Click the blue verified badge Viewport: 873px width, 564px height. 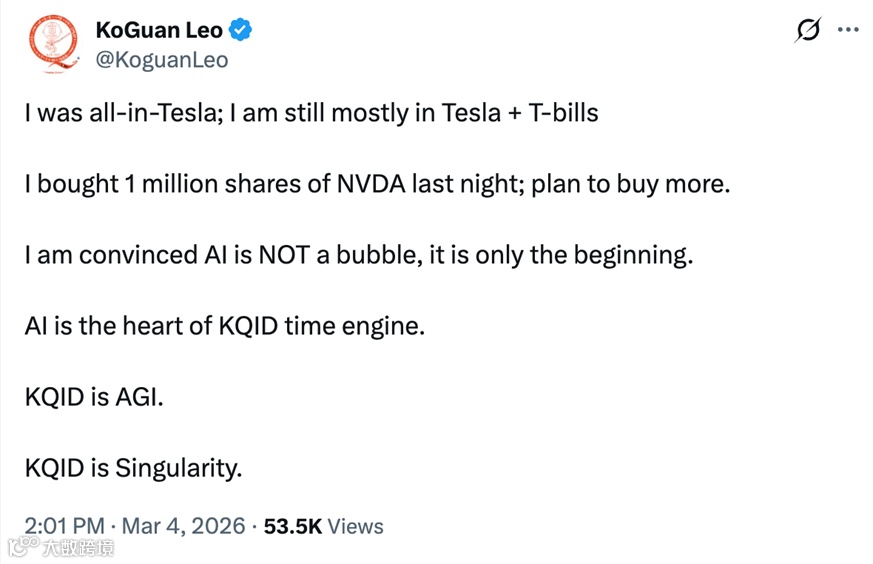[241, 31]
